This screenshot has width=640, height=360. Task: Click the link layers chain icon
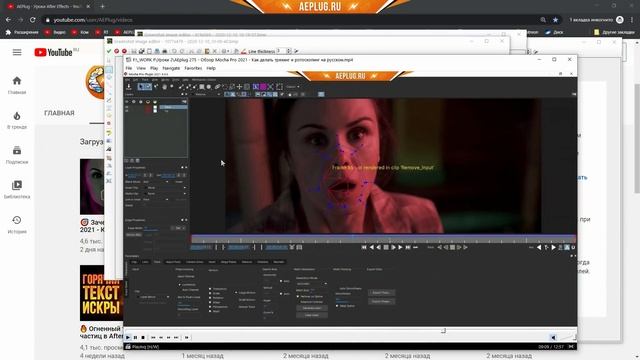[217, 87]
